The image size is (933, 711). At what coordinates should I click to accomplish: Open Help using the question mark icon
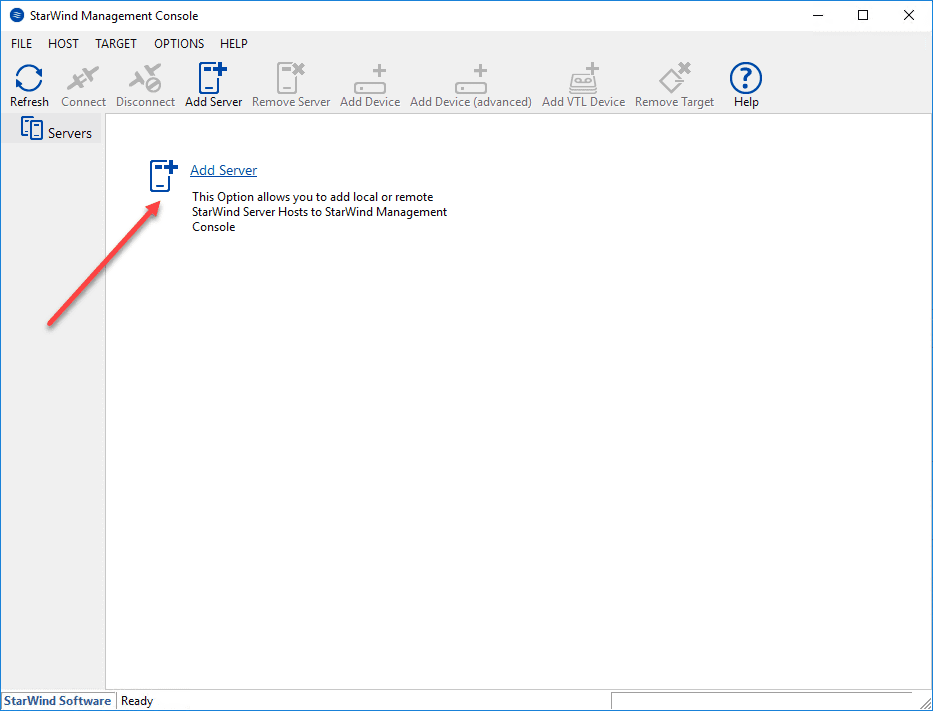click(x=745, y=77)
